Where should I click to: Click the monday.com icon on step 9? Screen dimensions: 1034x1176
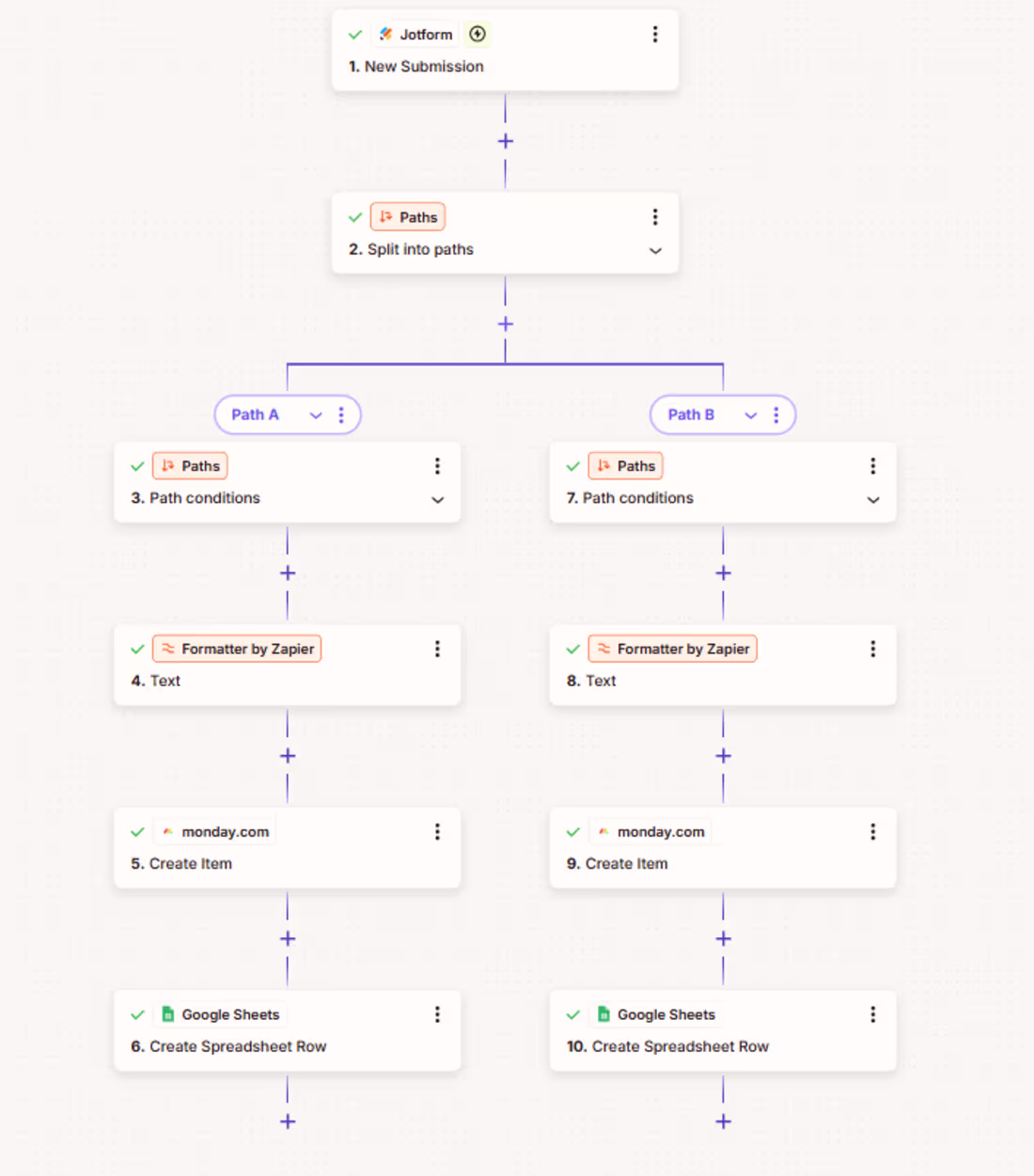[x=603, y=831]
